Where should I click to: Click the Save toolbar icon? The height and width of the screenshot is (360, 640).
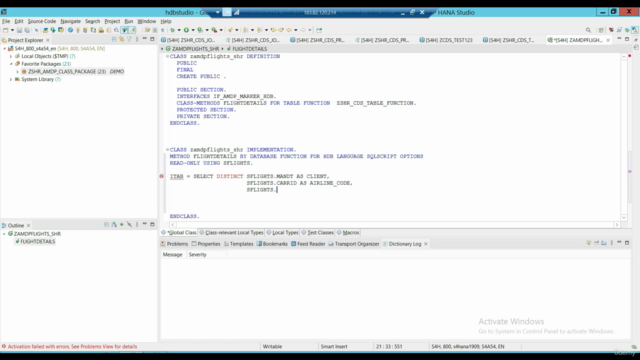(x=19, y=30)
